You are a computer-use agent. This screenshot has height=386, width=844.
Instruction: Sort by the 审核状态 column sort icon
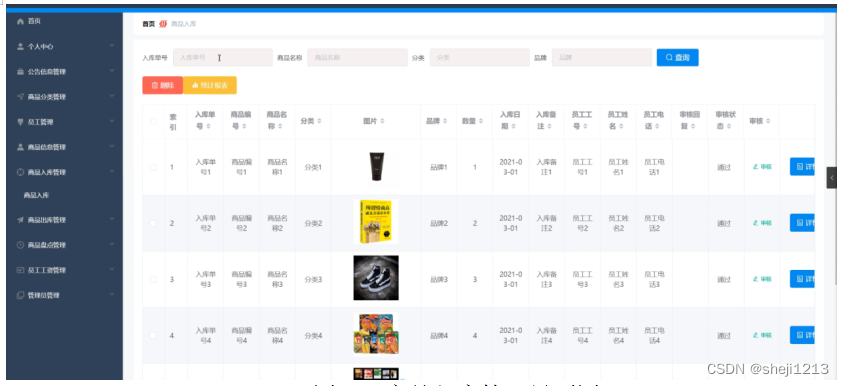[x=729, y=127]
